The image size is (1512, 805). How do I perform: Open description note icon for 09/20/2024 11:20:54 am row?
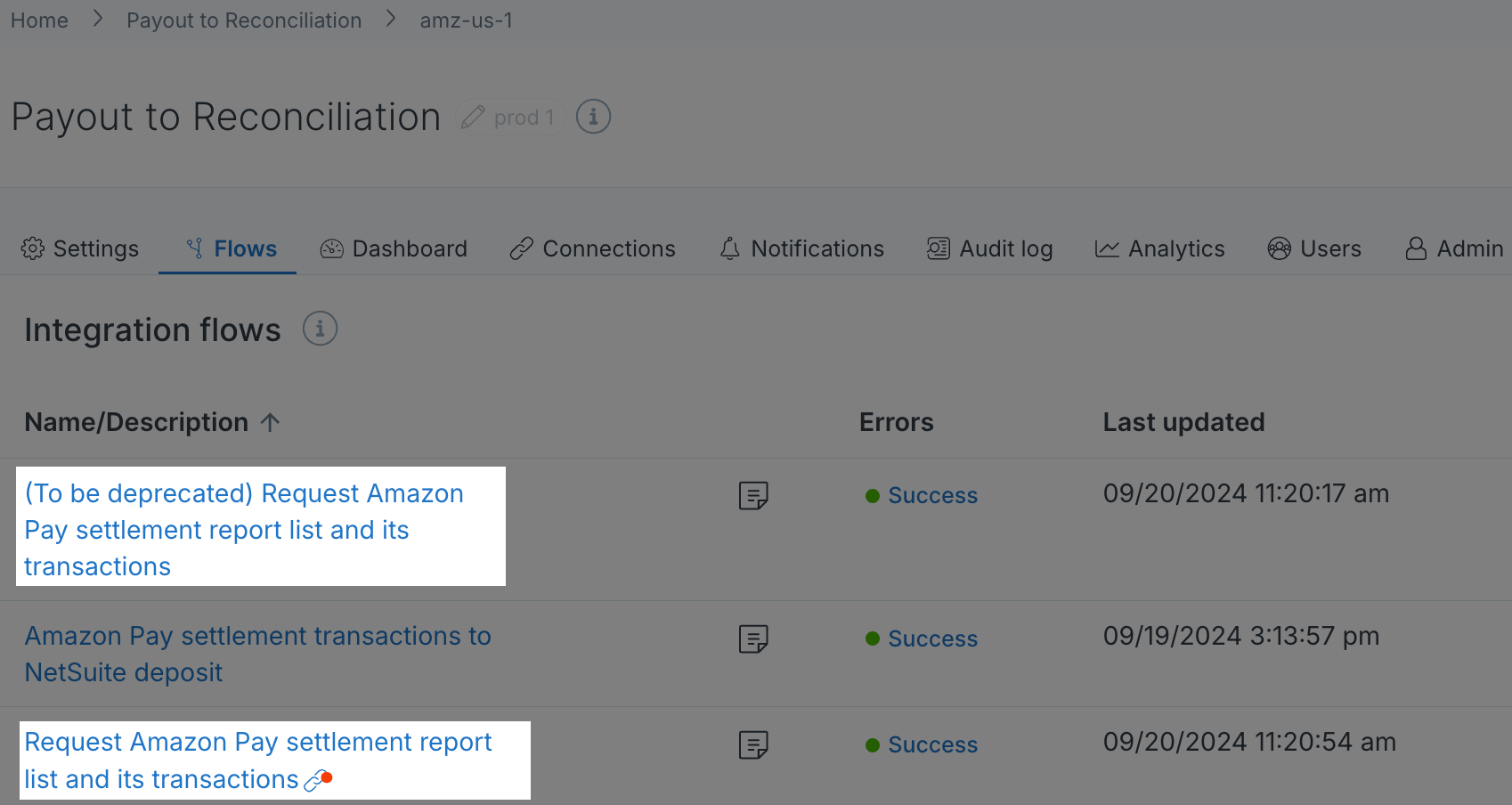click(x=753, y=744)
